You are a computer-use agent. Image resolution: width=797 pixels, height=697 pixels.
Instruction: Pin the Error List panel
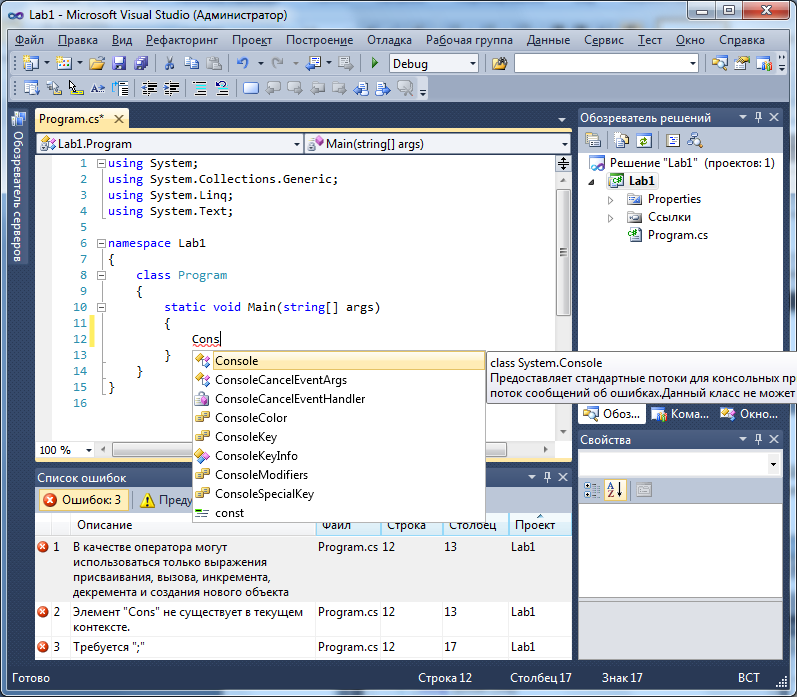click(547, 477)
